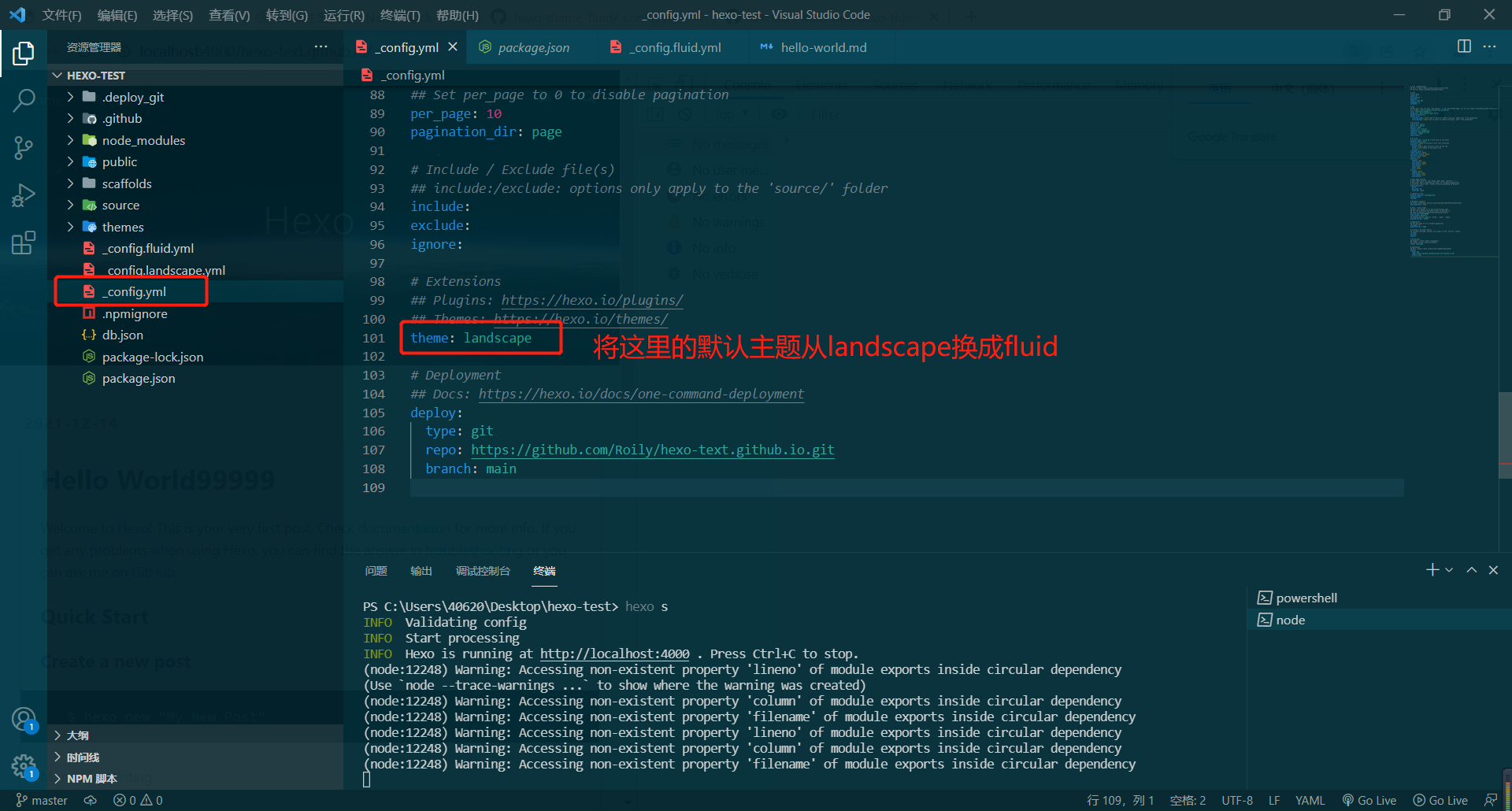Screen dimensions: 1512x811
Task: Open the 查看(V) menu
Action: (x=229, y=15)
